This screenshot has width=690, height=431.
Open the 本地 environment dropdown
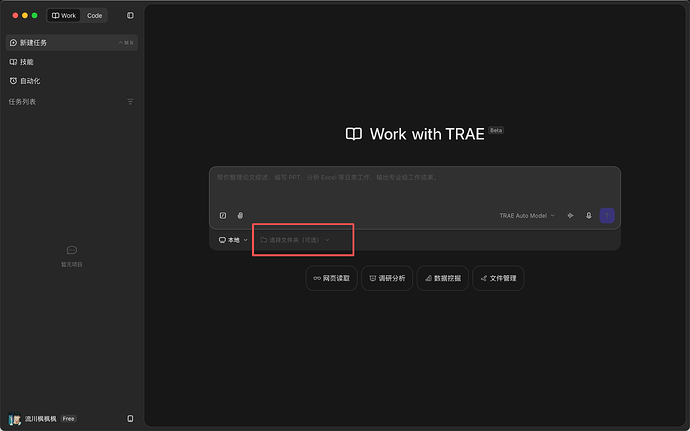coord(233,240)
